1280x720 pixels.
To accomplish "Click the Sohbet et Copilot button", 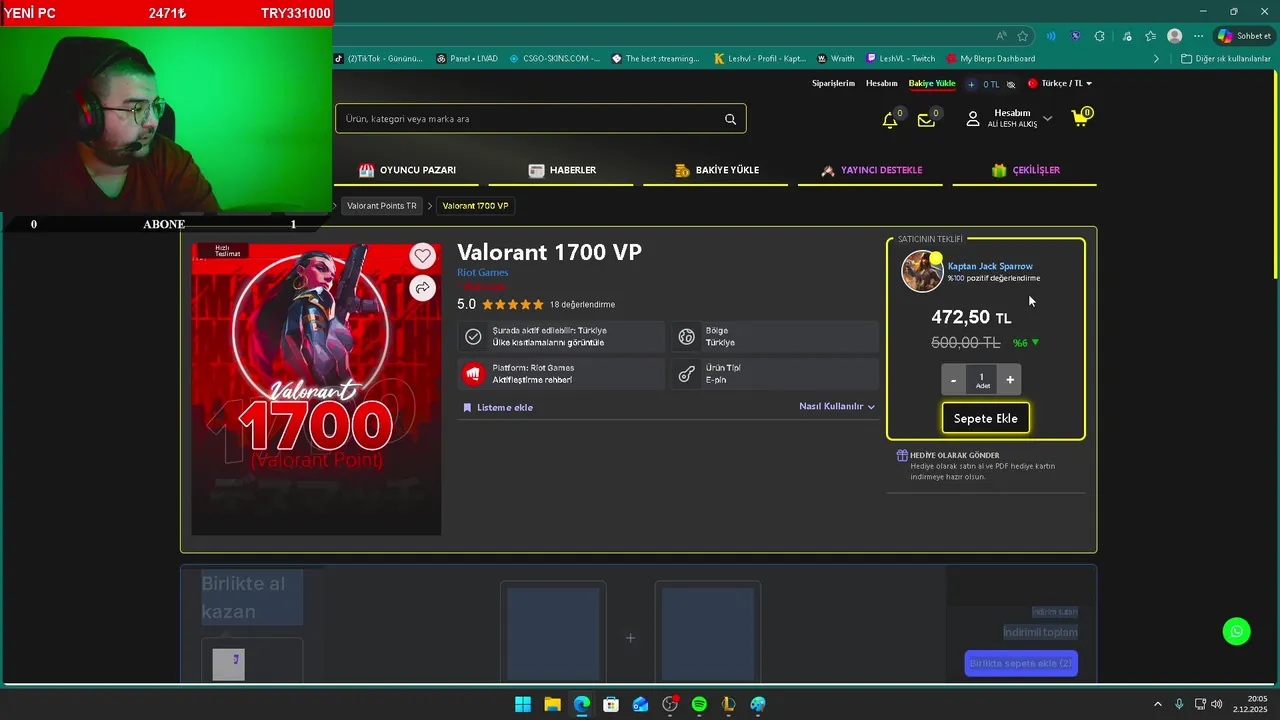I will [x=1244, y=36].
